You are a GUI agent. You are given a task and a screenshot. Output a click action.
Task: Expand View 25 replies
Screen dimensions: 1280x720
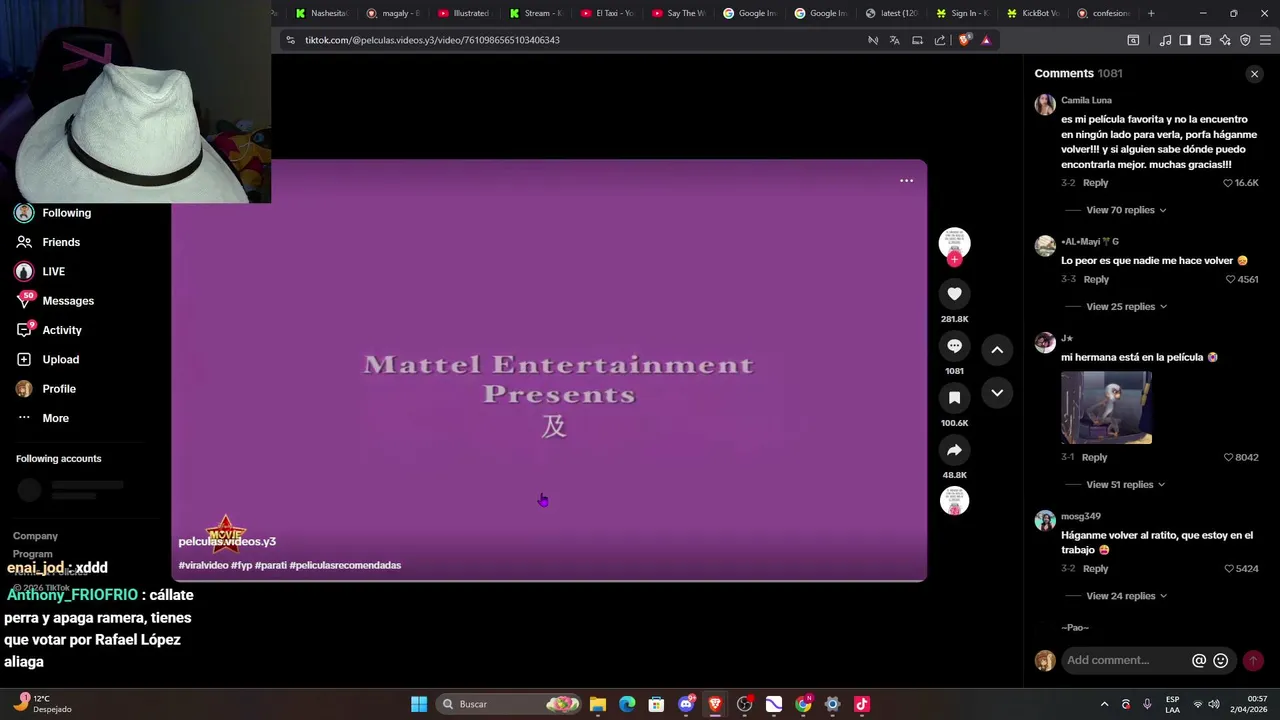tap(1126, 307)
